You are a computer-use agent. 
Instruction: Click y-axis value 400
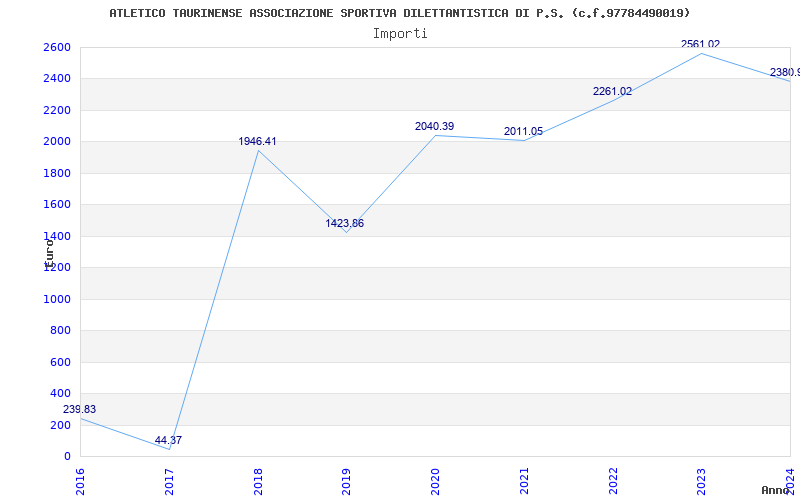tap(61, 393)
